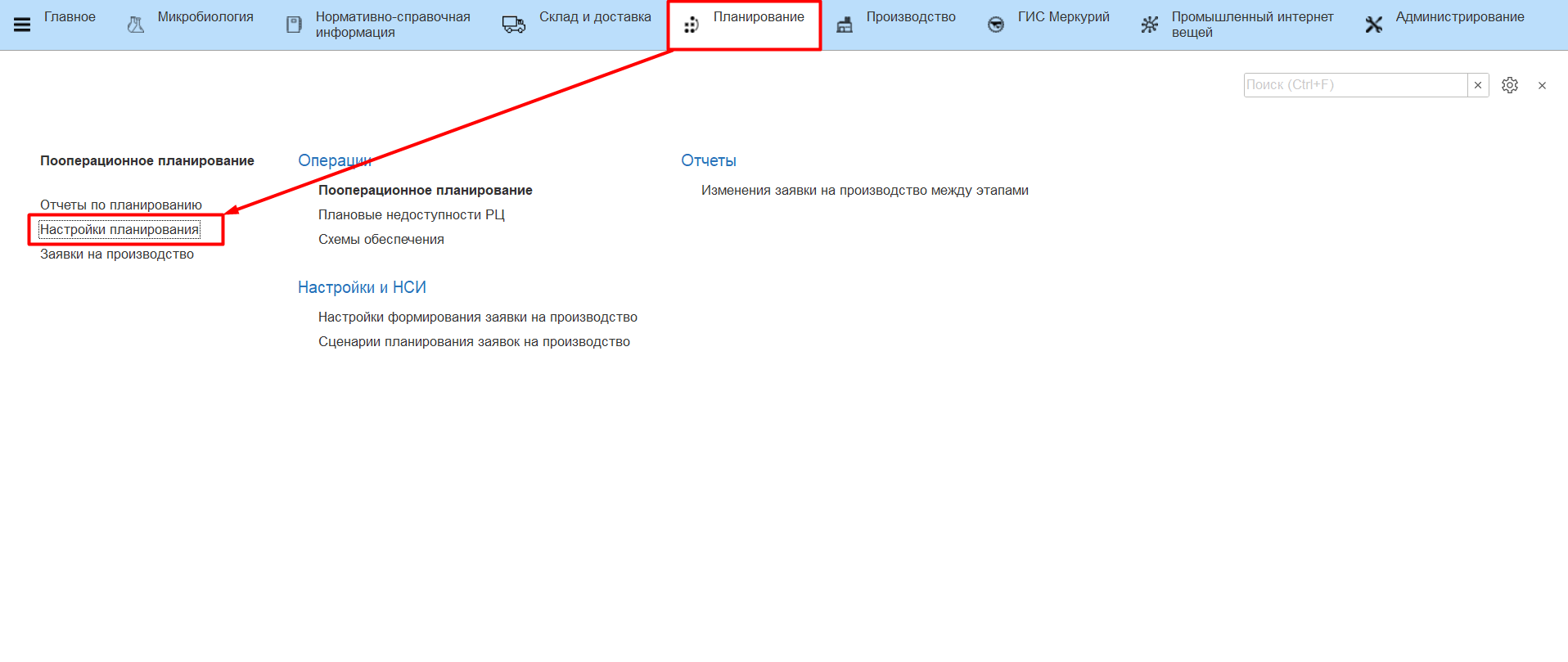Click the GIS Mercury icon

[x=996, y=25]
